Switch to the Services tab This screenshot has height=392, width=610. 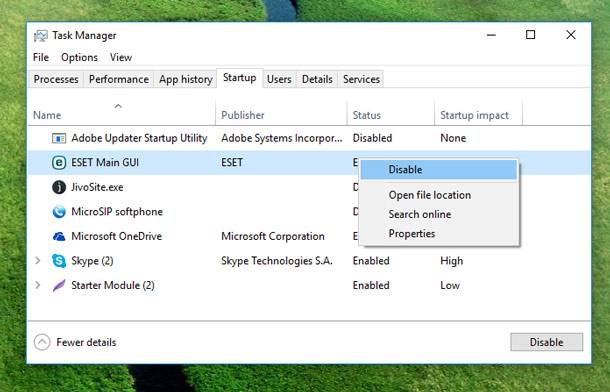pos(361,79)
